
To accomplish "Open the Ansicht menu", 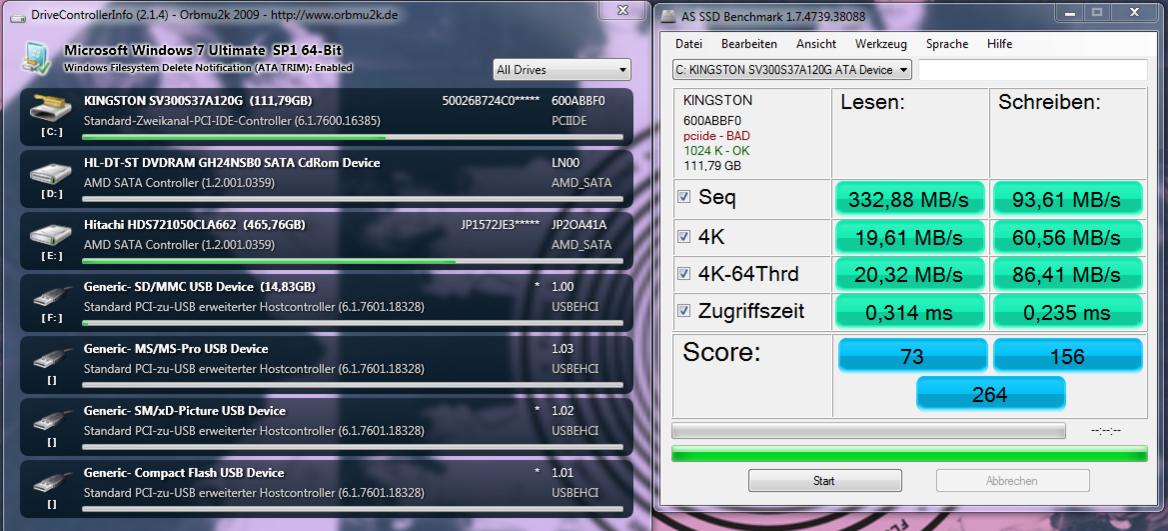I will pos(816,44).
